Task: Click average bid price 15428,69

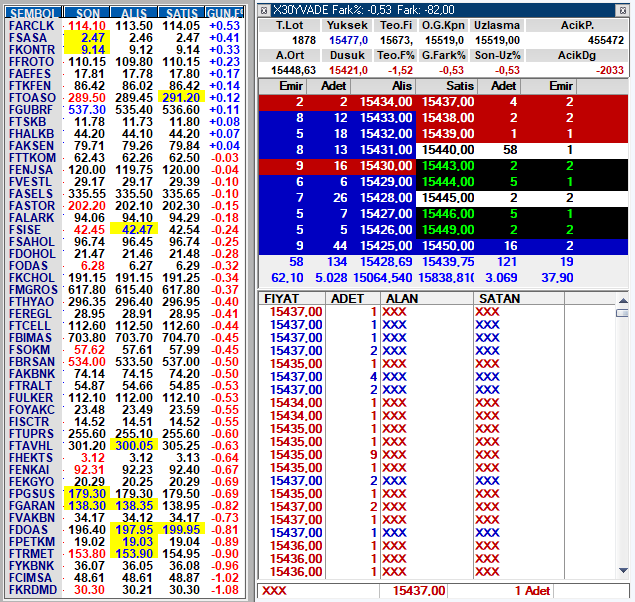Action: [x=386, y=262]
